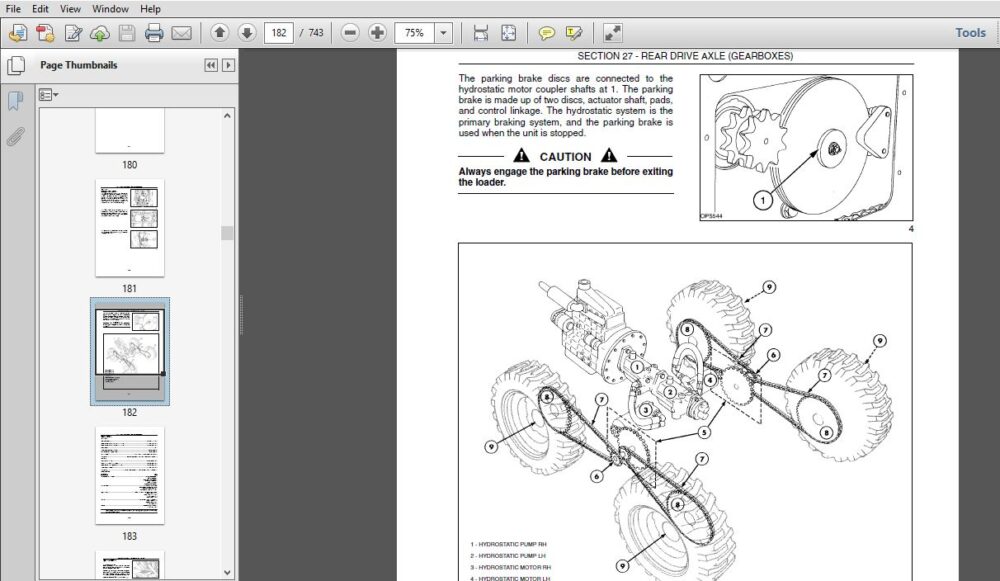
Task: Open the Help menu
Action: coord(151,9)
